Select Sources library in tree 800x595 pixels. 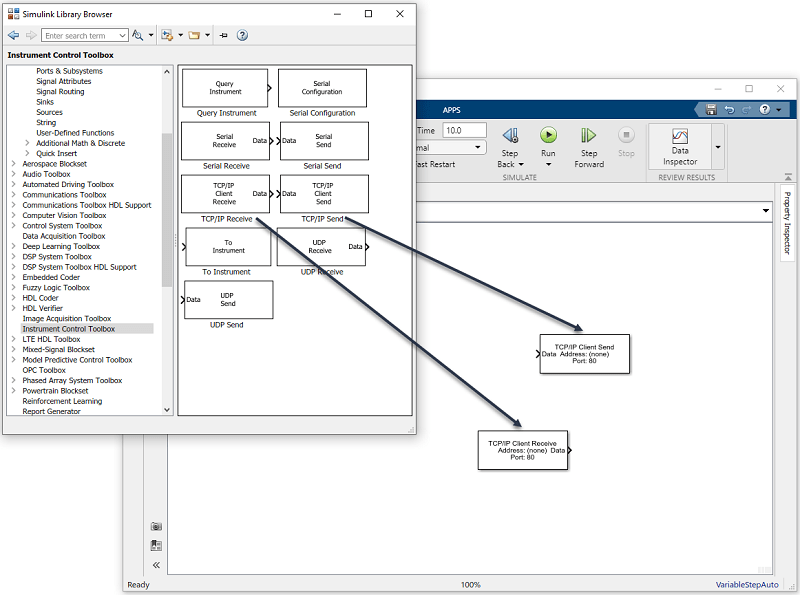49,112
